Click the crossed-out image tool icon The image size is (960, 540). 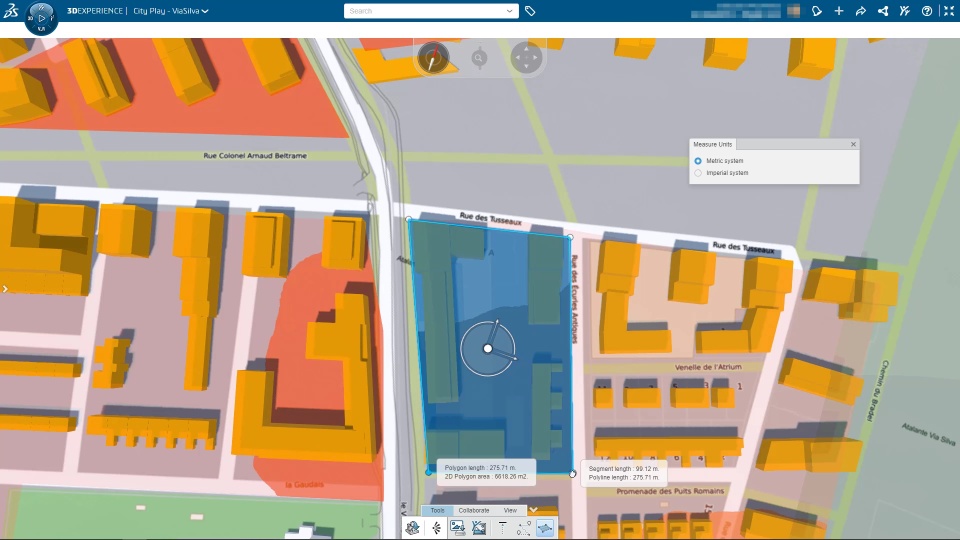coord(479,527)
